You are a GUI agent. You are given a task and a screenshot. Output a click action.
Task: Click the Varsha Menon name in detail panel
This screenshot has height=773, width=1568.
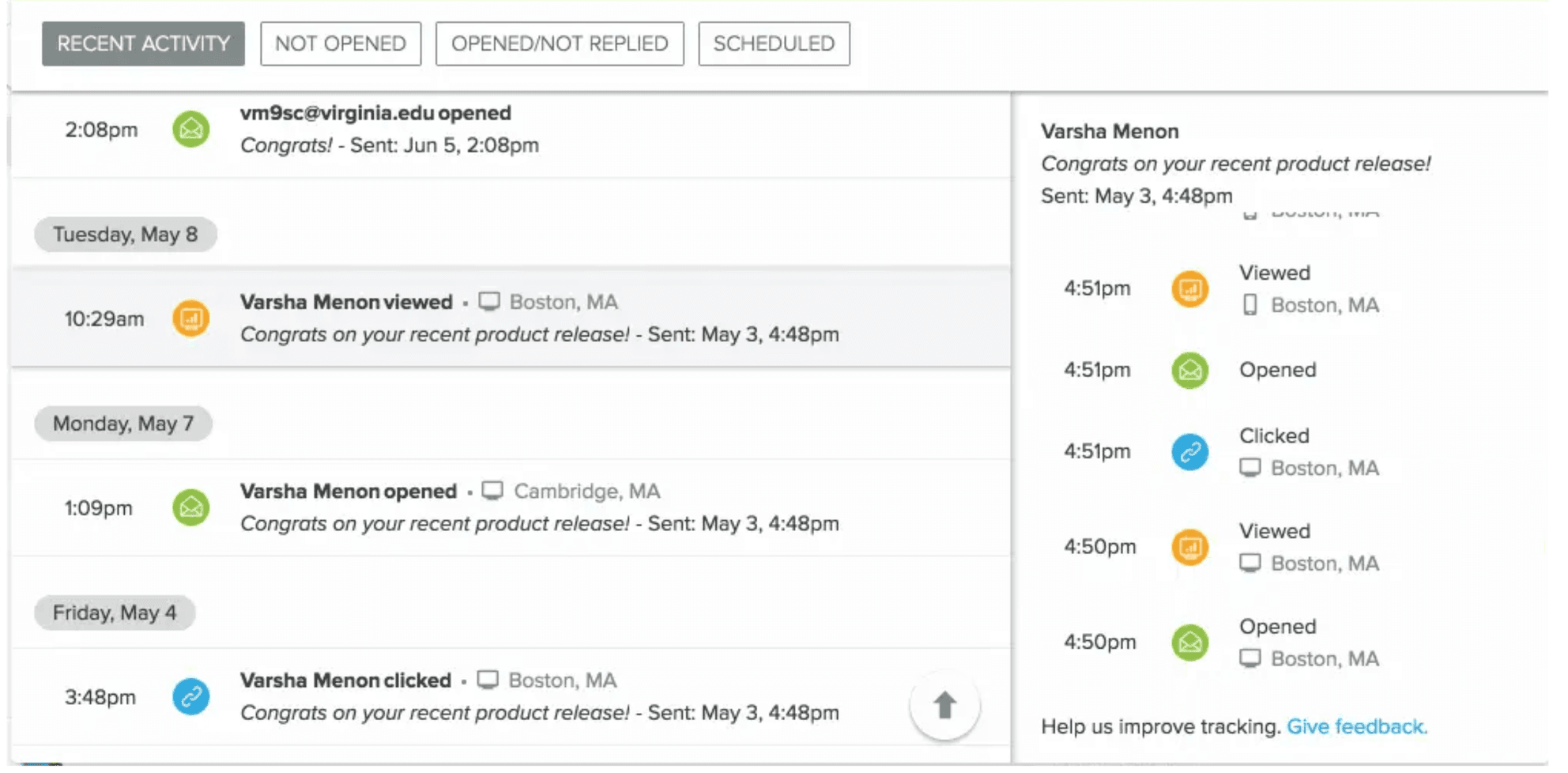pos(1110,131)
